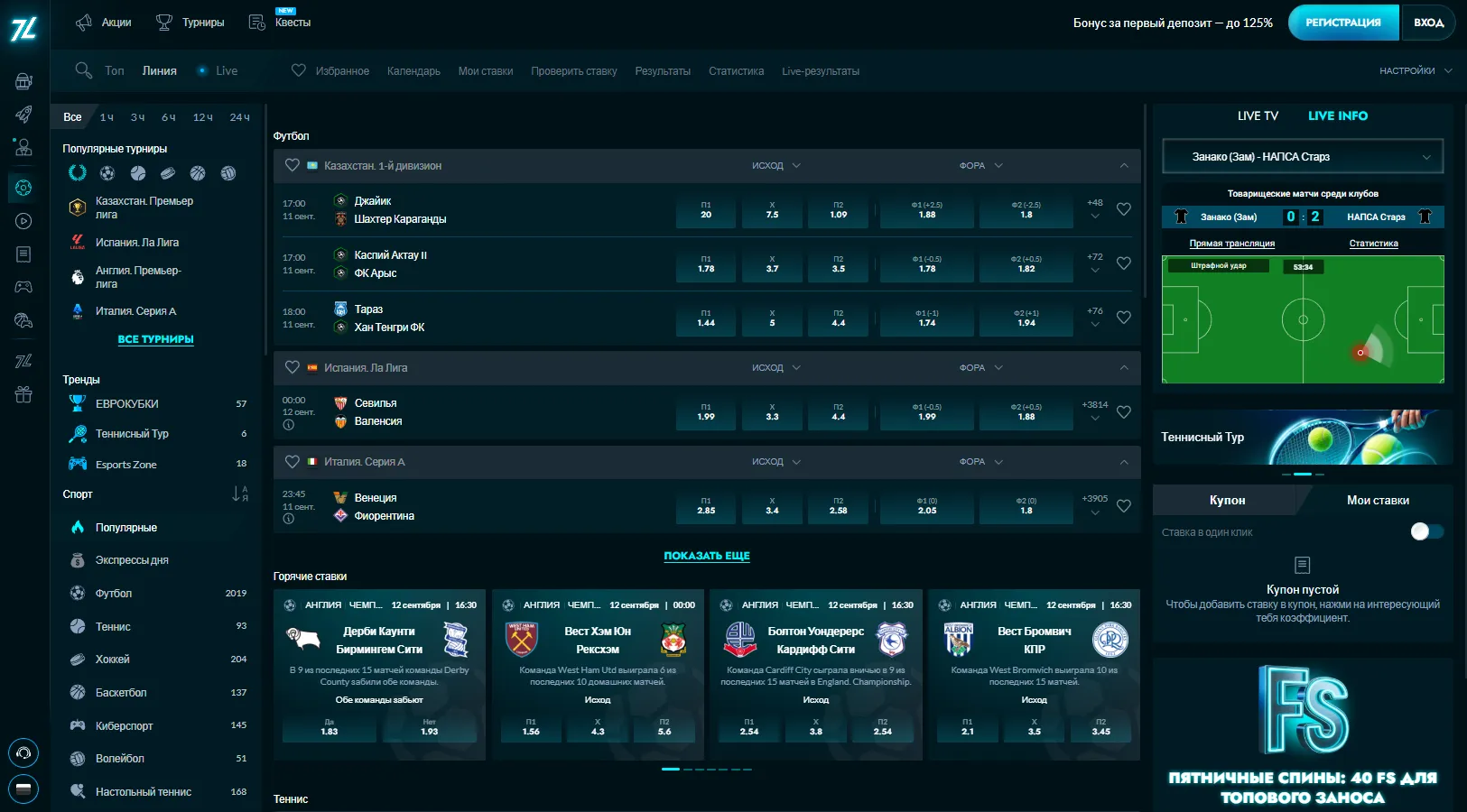Click РЕГИСТРАЦИЯ button

[1343, 23]
